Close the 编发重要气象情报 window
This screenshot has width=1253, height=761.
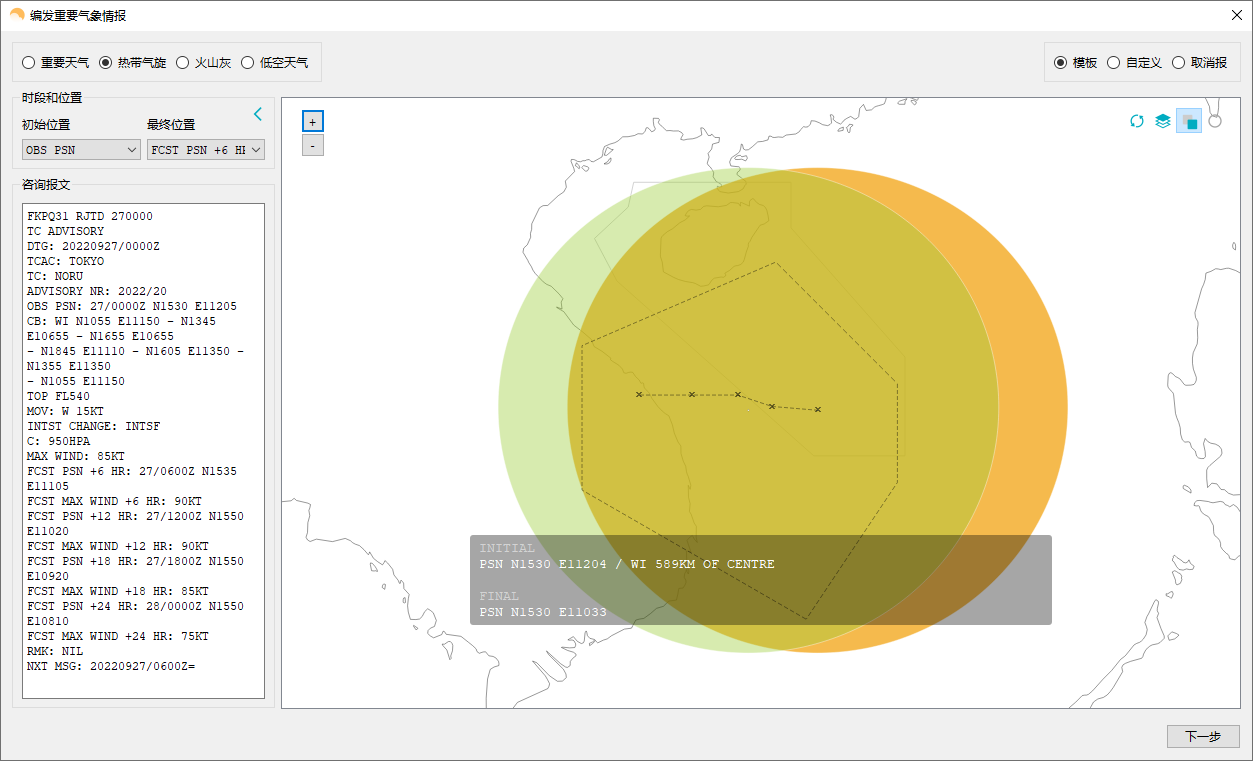pos(1236,15)
